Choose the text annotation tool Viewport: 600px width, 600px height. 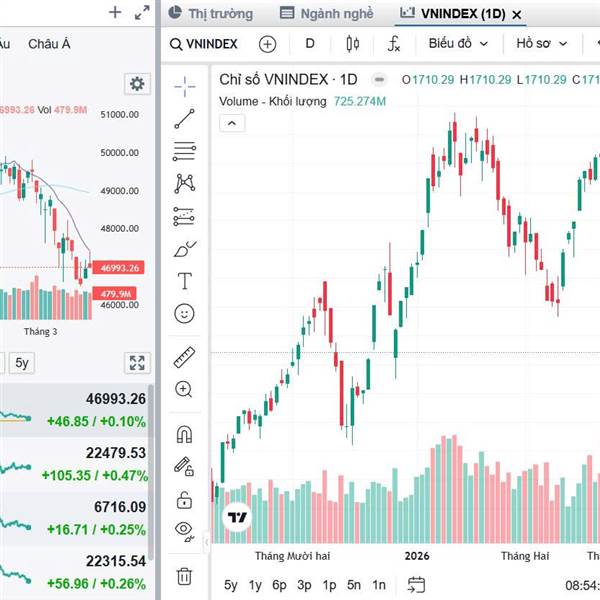click(185, 281)
